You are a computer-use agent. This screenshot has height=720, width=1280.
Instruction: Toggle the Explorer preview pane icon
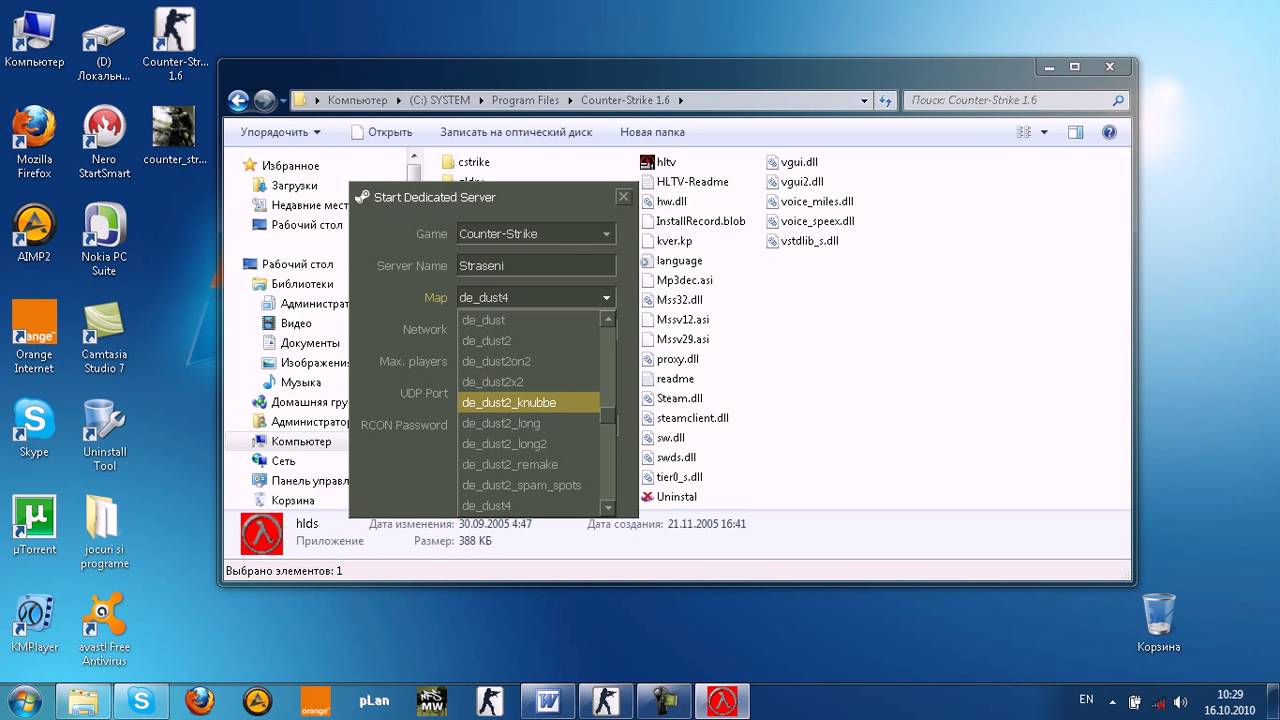tap(1075, 132)
